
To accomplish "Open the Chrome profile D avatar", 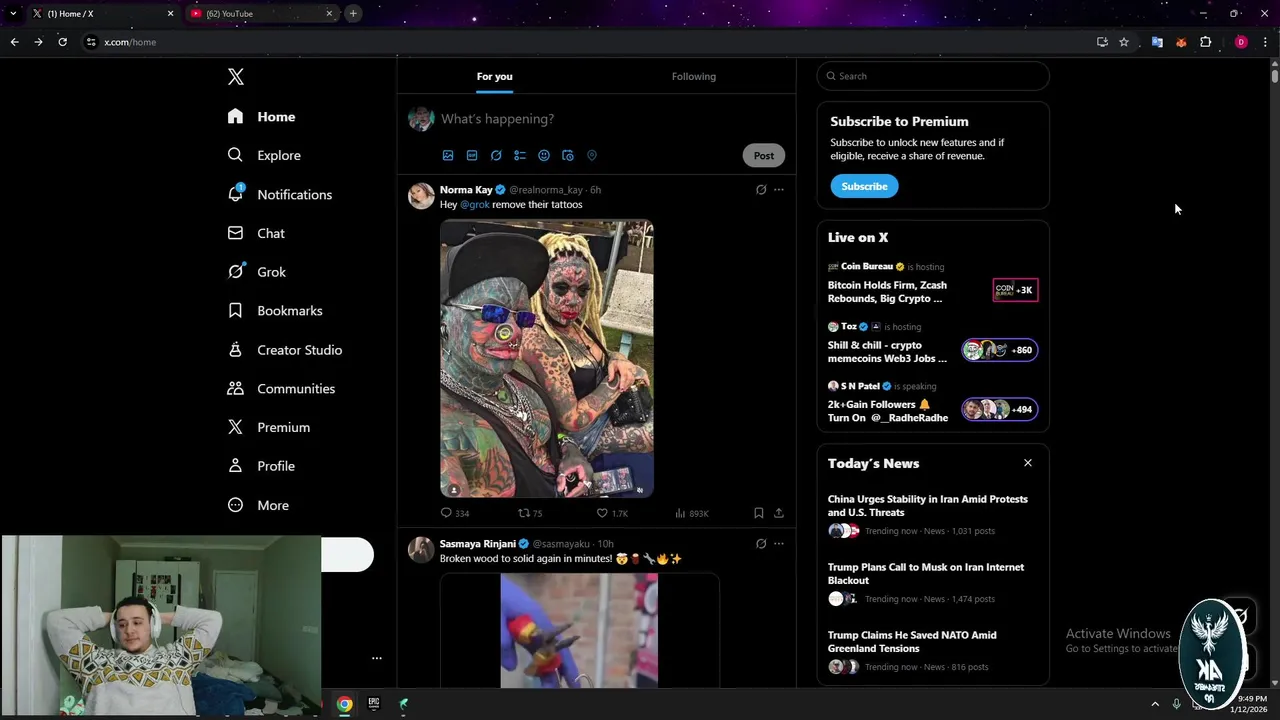I will 1241,42.
